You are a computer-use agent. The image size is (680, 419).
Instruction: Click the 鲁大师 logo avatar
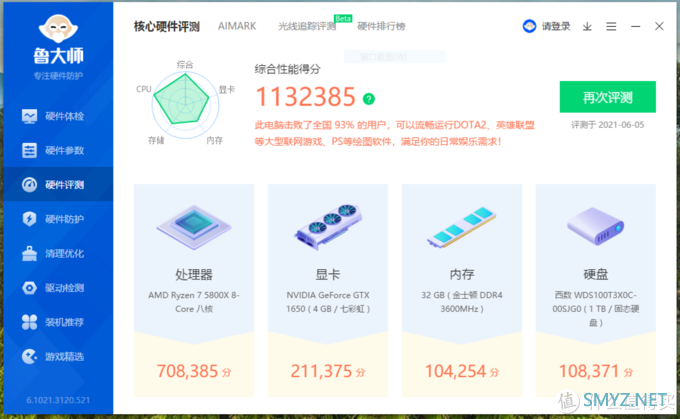click(58, 28)
